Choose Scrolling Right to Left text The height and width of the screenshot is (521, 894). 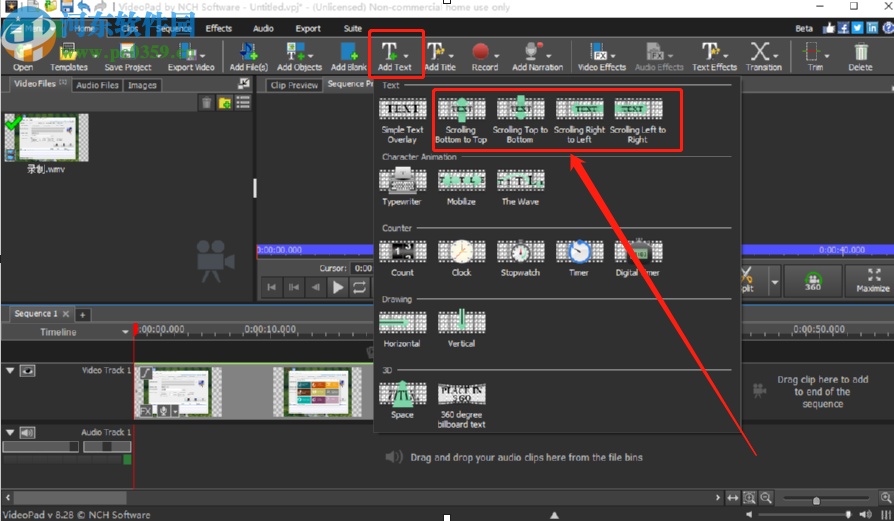tap(579, 120)
